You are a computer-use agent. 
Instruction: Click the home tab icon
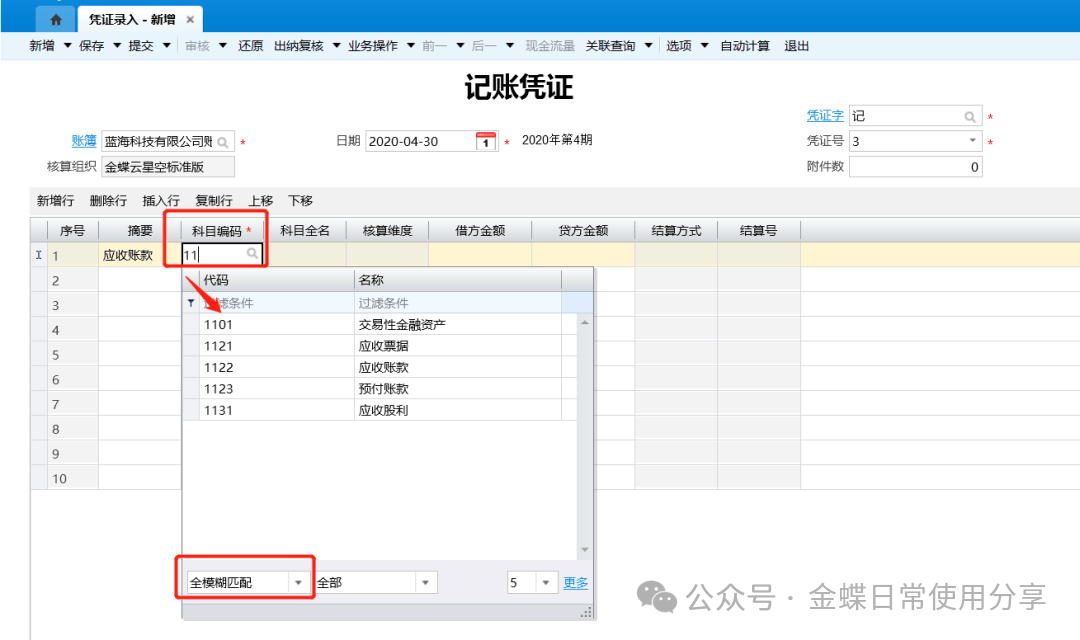[56, 19]
